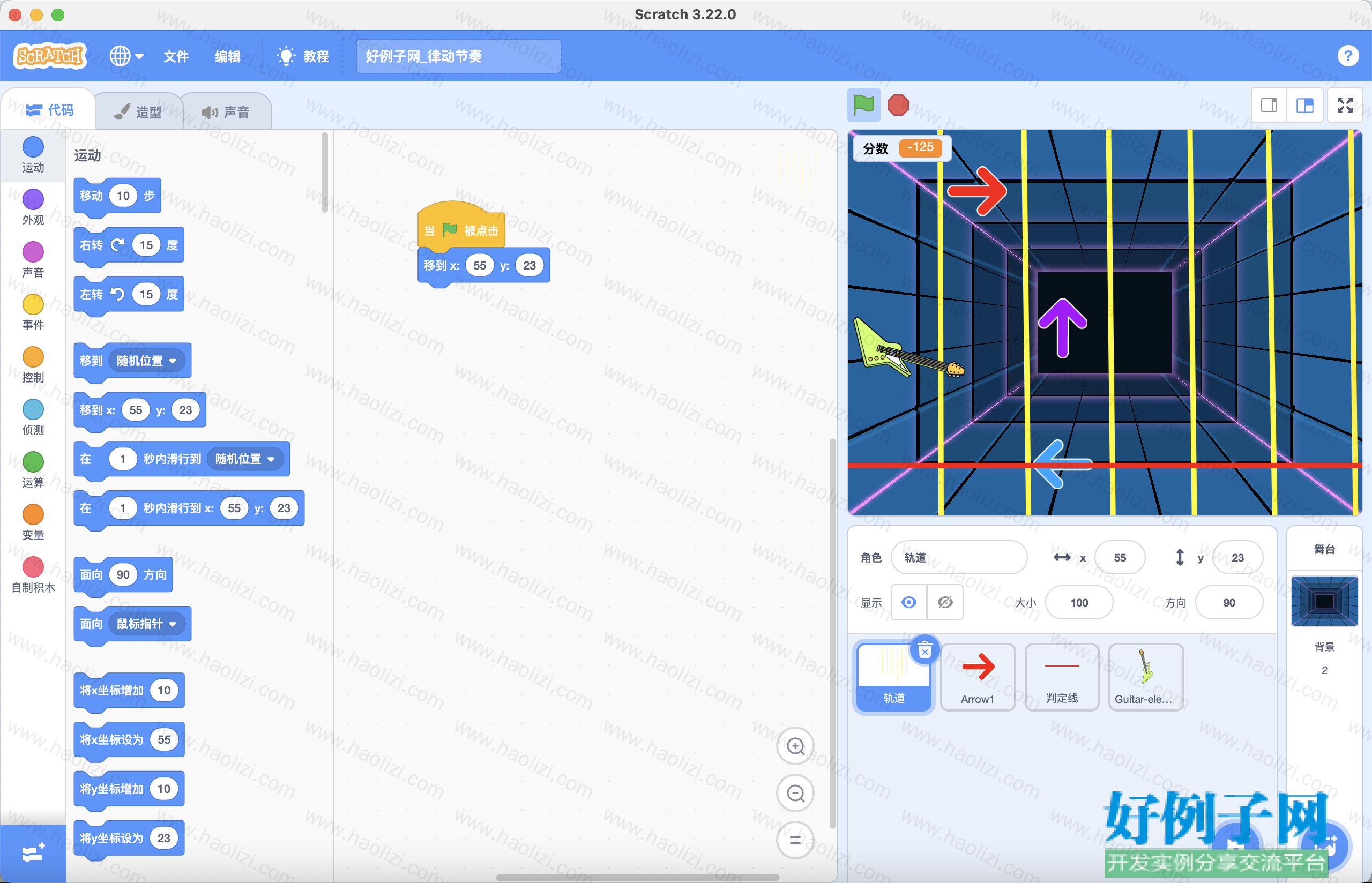Select the 侦测 block category
Screen dimensions: 1372x883
pyautogui.click(x=33, y=417)
